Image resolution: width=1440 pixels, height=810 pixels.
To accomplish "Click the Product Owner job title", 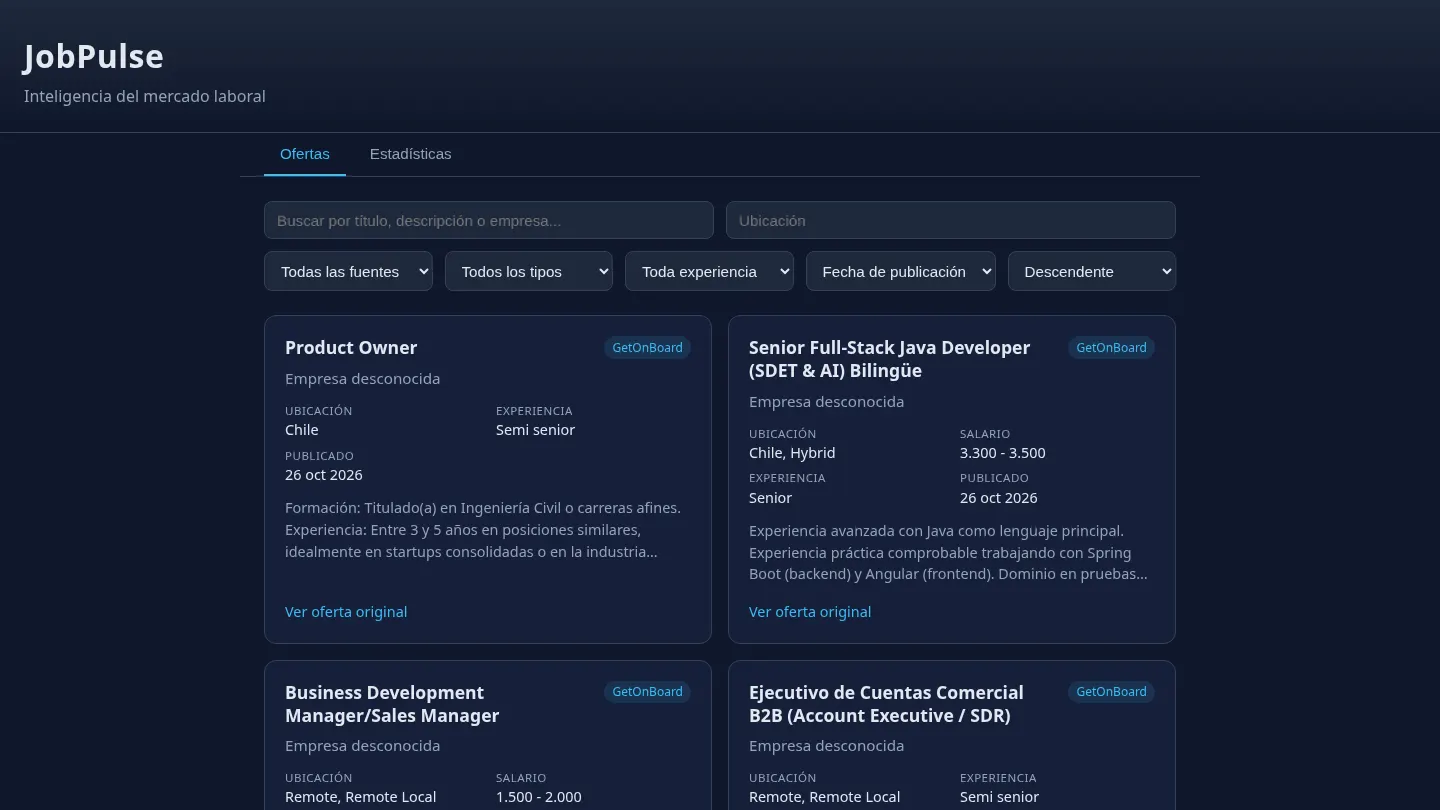I will [351, 348].
